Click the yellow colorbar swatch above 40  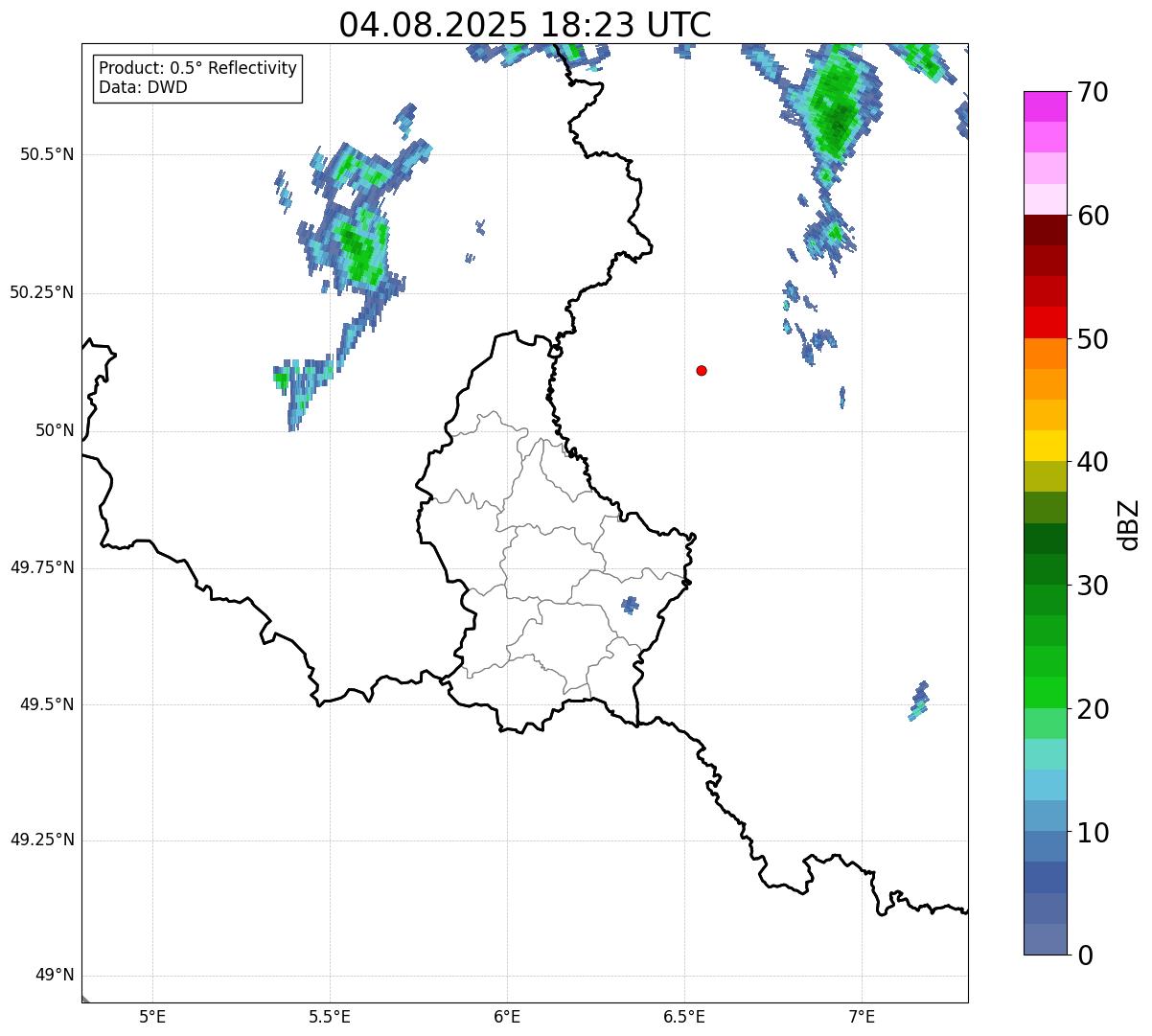pyautogui.click(x=1045, y=446)
